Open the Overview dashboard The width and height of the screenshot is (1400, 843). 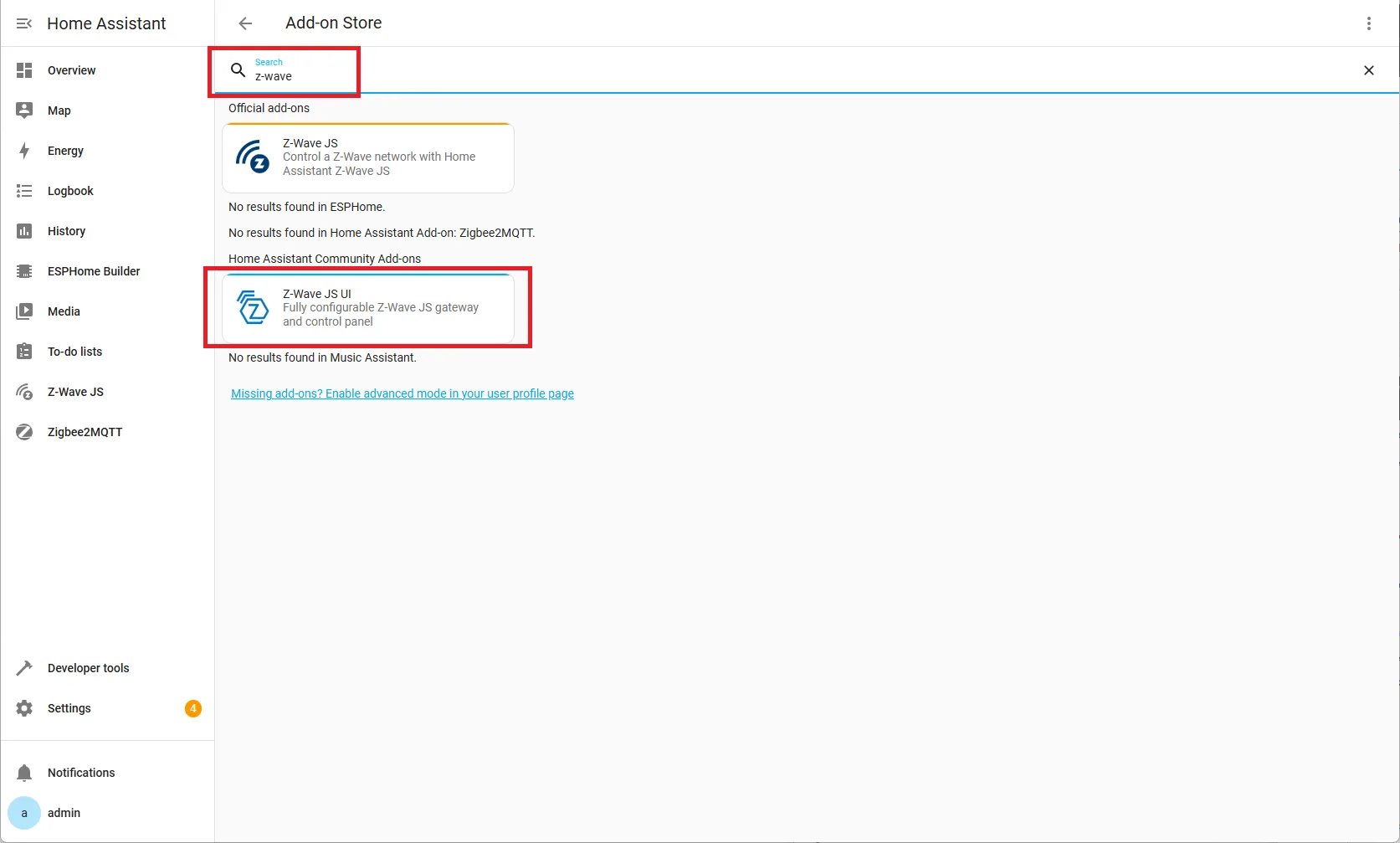click(71, 70)
